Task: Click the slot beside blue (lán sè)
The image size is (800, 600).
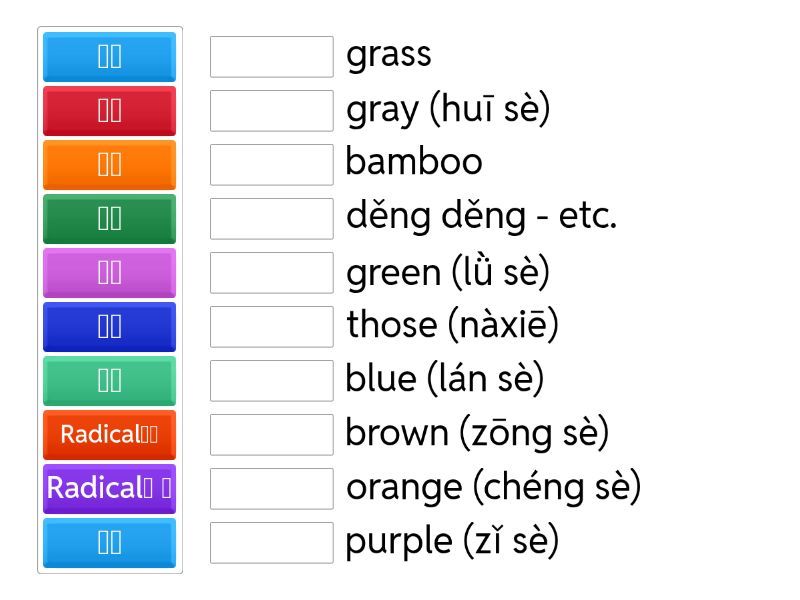Action: click(x=271, y=380)
